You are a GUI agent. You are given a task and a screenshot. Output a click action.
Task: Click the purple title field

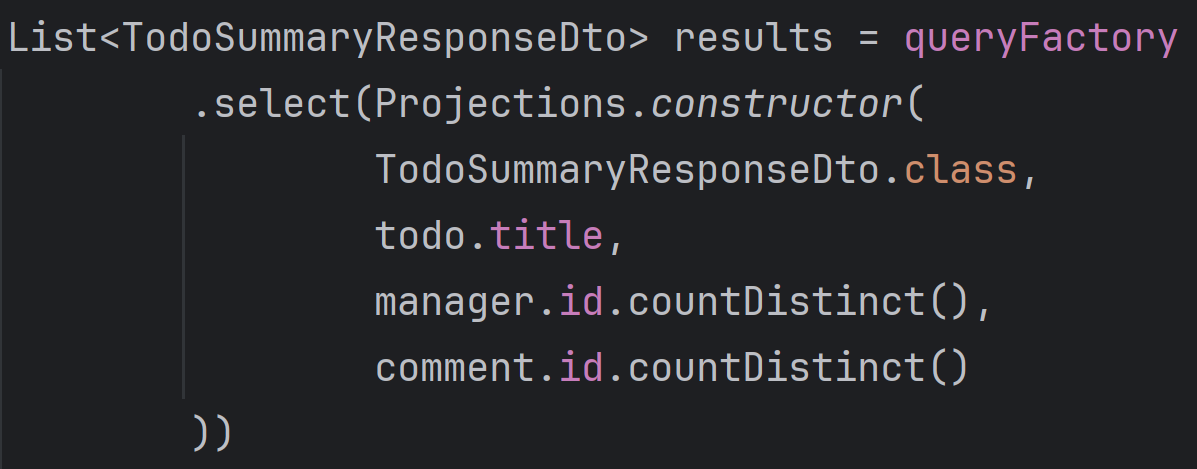[x=546, y=236]
